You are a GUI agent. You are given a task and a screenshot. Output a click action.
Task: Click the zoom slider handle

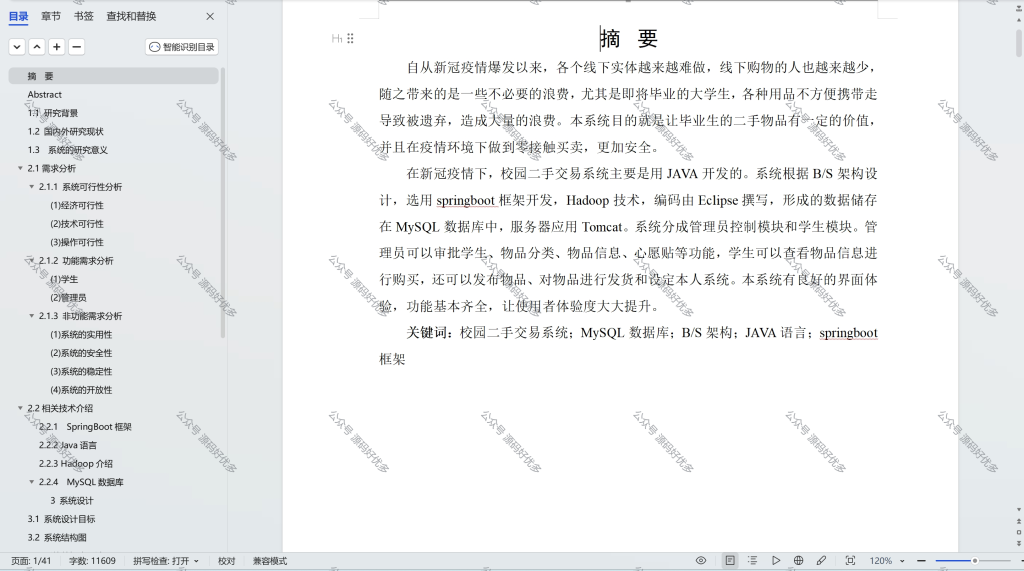tap(974, 561)
